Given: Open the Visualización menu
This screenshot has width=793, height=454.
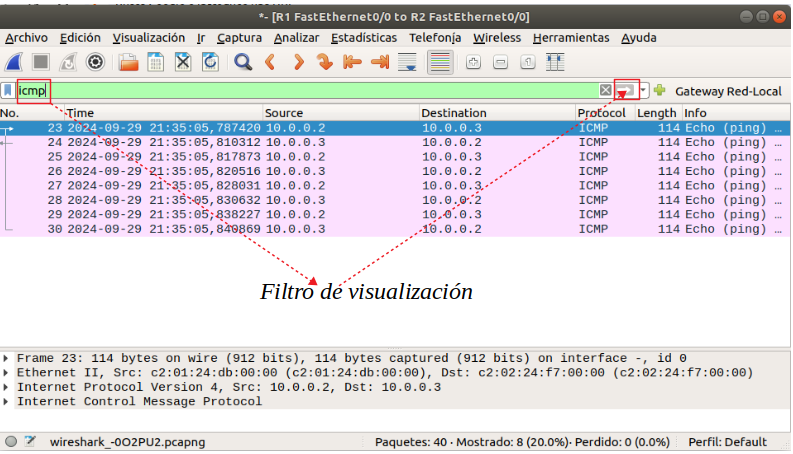Looking at the screenshot, I should (x=149, y=38).
